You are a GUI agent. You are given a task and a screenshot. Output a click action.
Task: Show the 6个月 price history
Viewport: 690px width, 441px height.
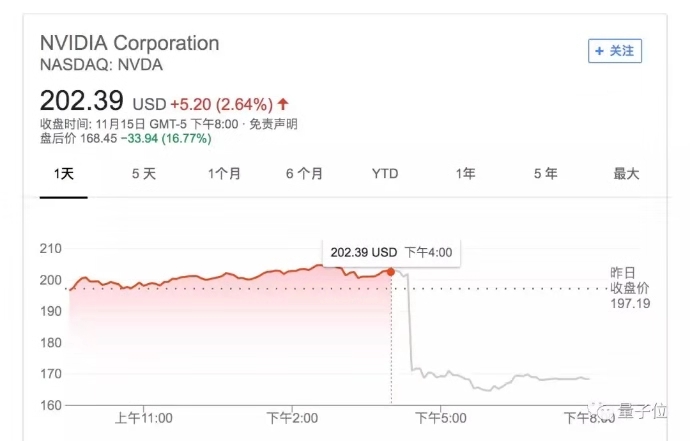(x=304, y=173)
